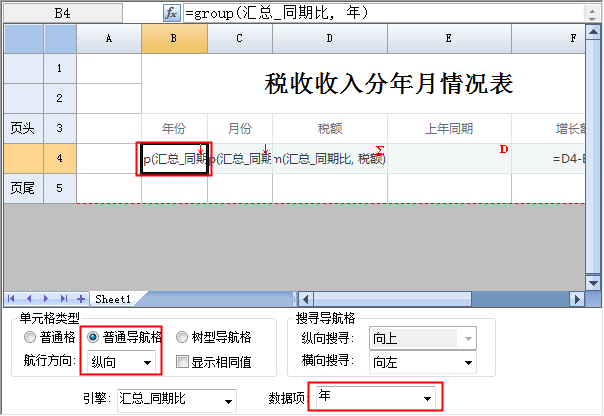
Task: Expand the 引擎 combo box
Action: tap(229, 399)
